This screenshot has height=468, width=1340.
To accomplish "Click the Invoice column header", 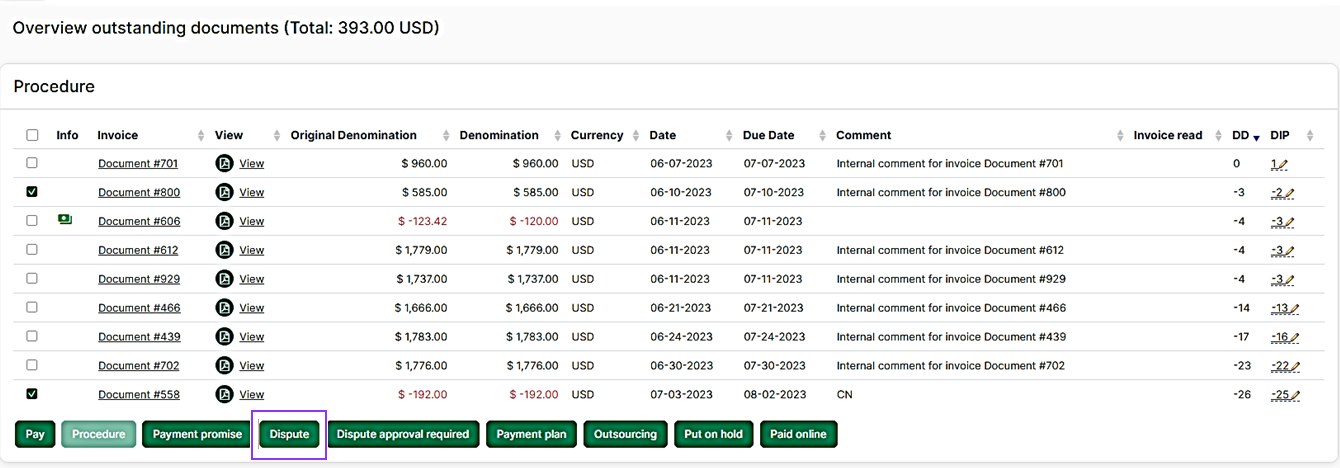I will click(x=118, y=135).
